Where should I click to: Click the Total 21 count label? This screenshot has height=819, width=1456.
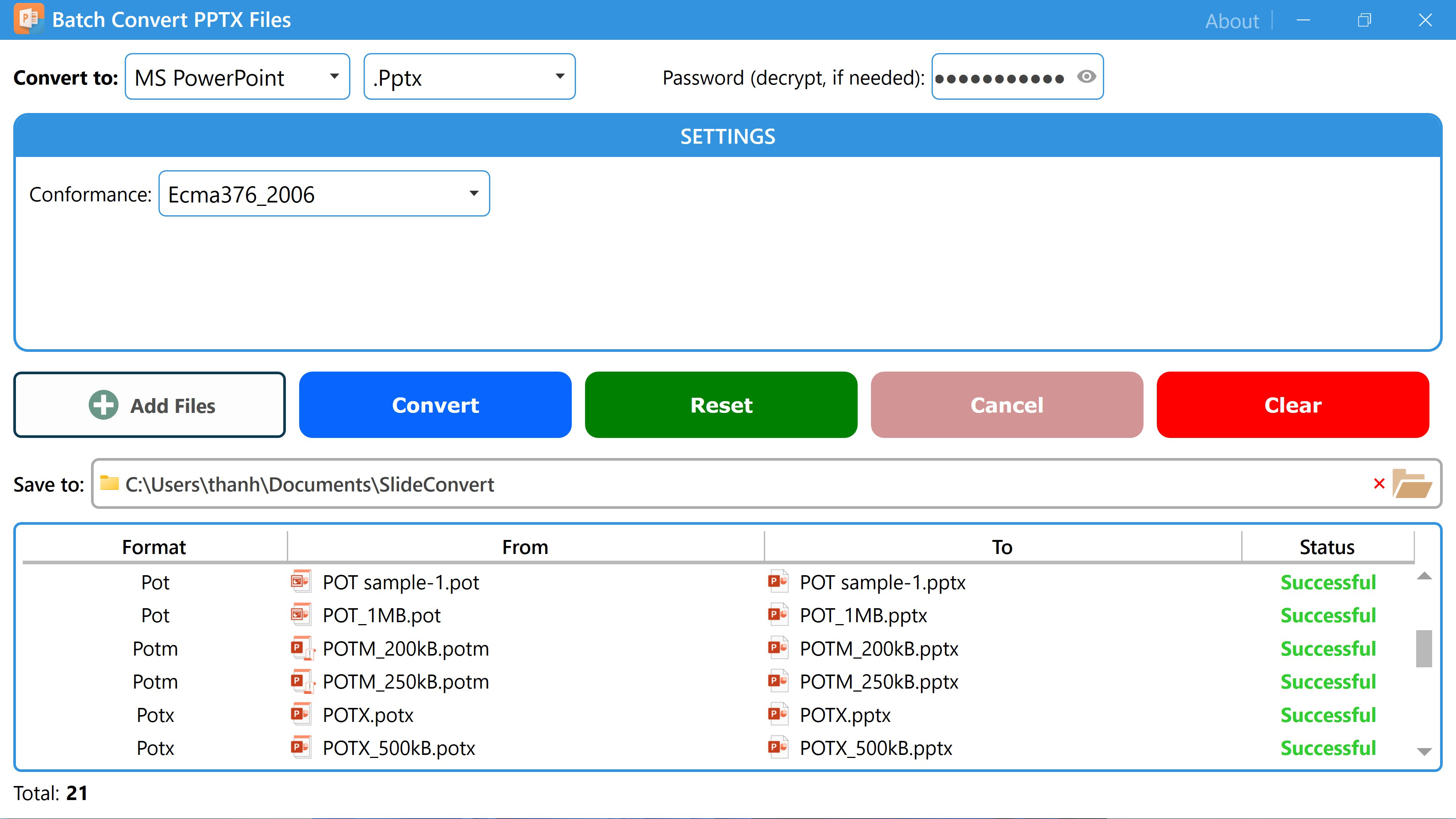51,793
